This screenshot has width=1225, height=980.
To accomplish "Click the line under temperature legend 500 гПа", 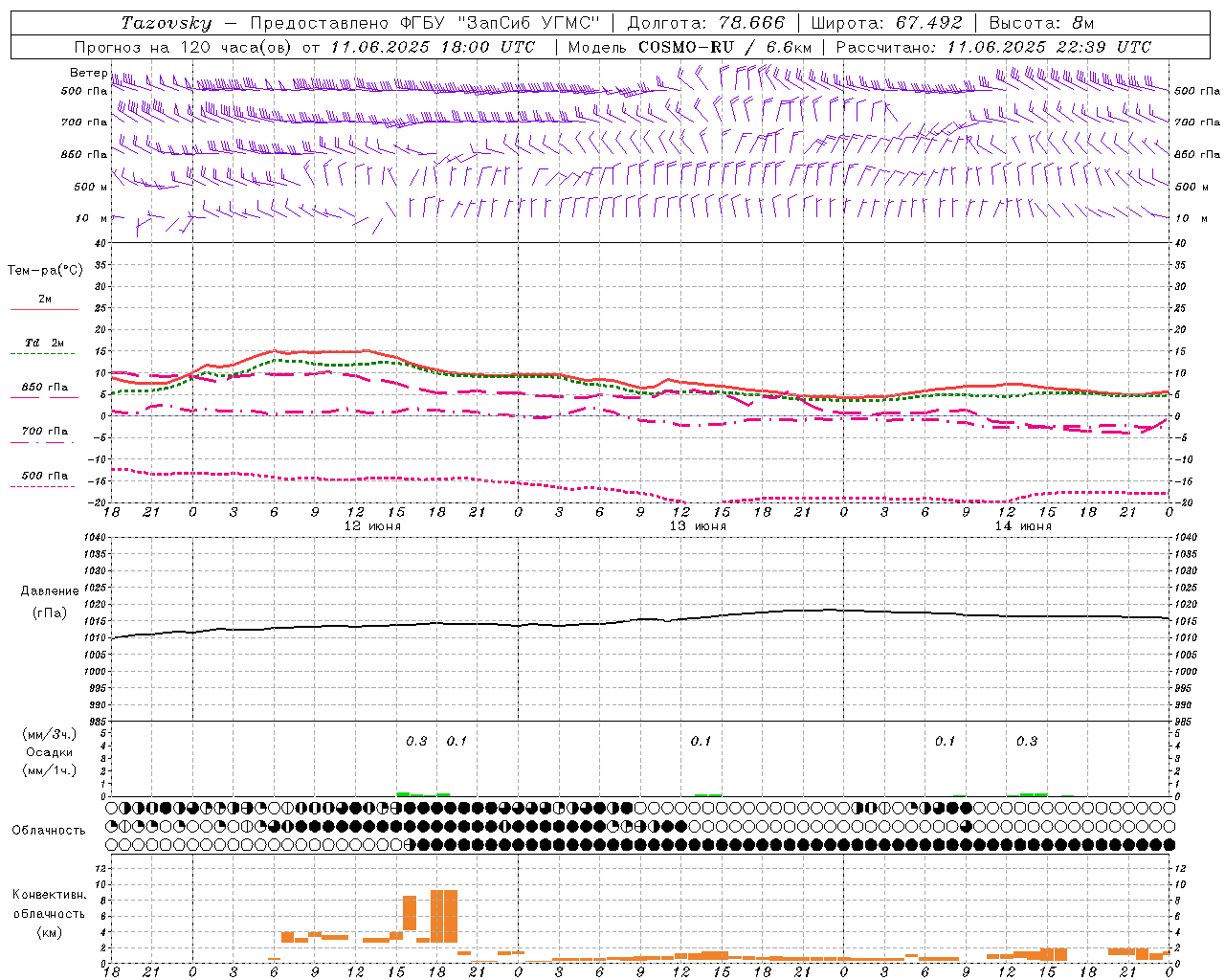I will pyautogui.click(x=42, y=487).
